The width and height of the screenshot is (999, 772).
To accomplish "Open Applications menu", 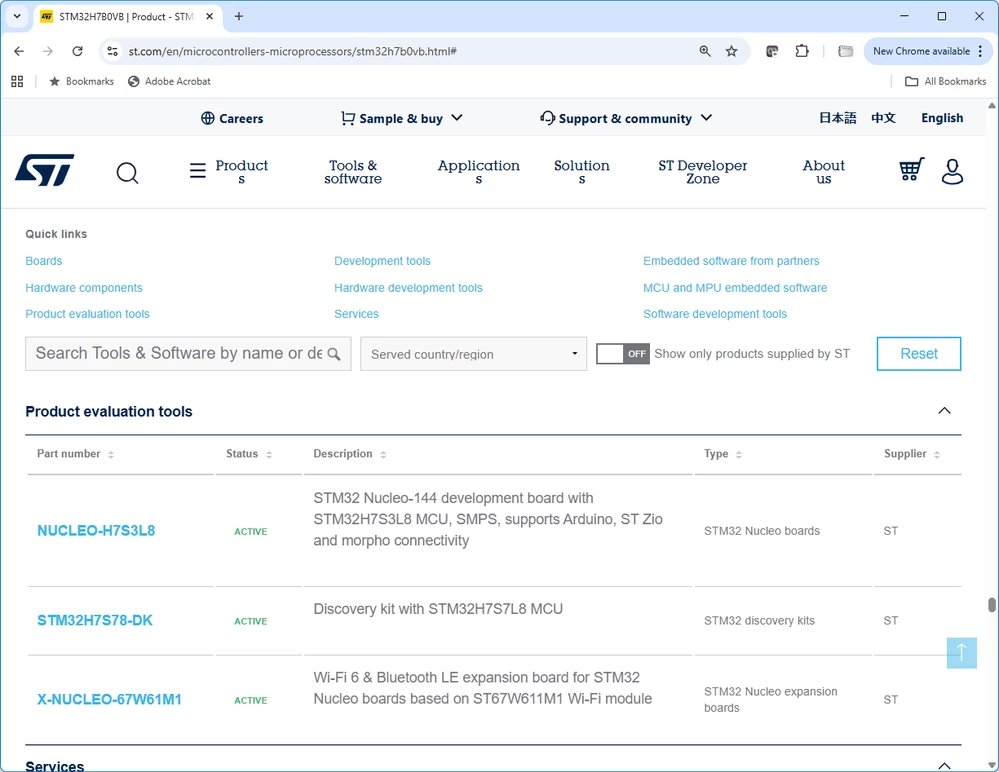I will [x=478, y=172].
